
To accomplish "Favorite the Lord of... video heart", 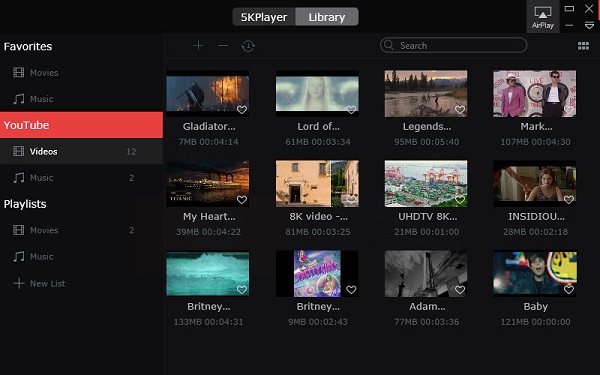I will point(351,110).
